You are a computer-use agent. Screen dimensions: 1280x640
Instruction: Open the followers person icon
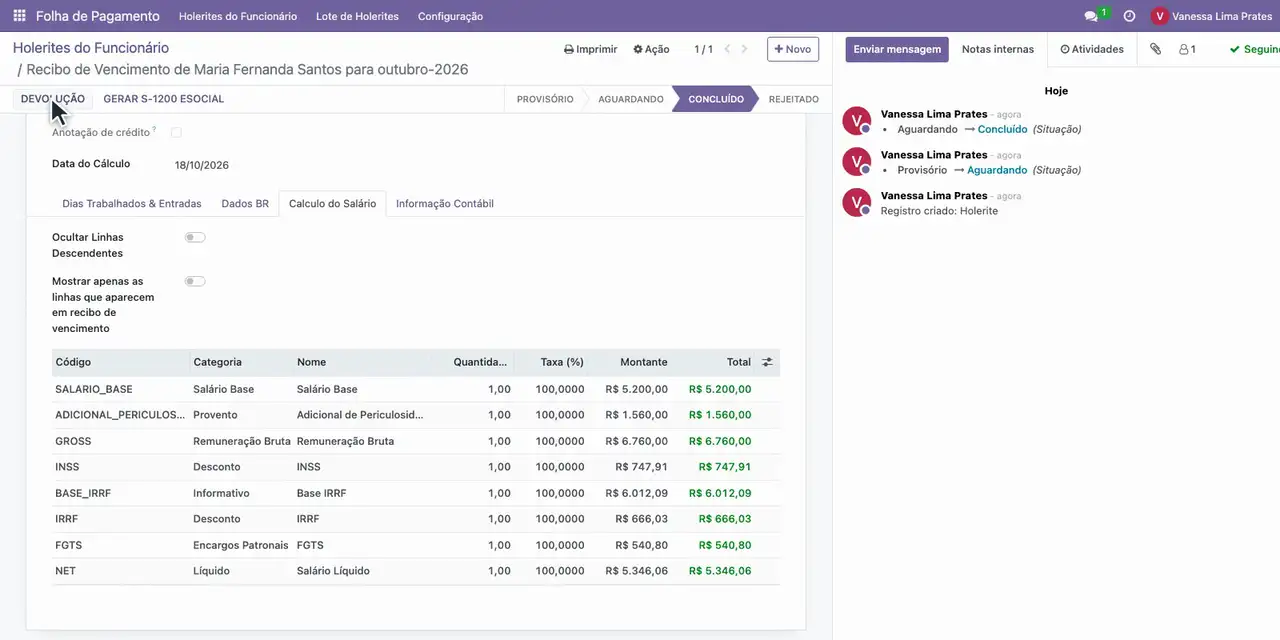1187,49
